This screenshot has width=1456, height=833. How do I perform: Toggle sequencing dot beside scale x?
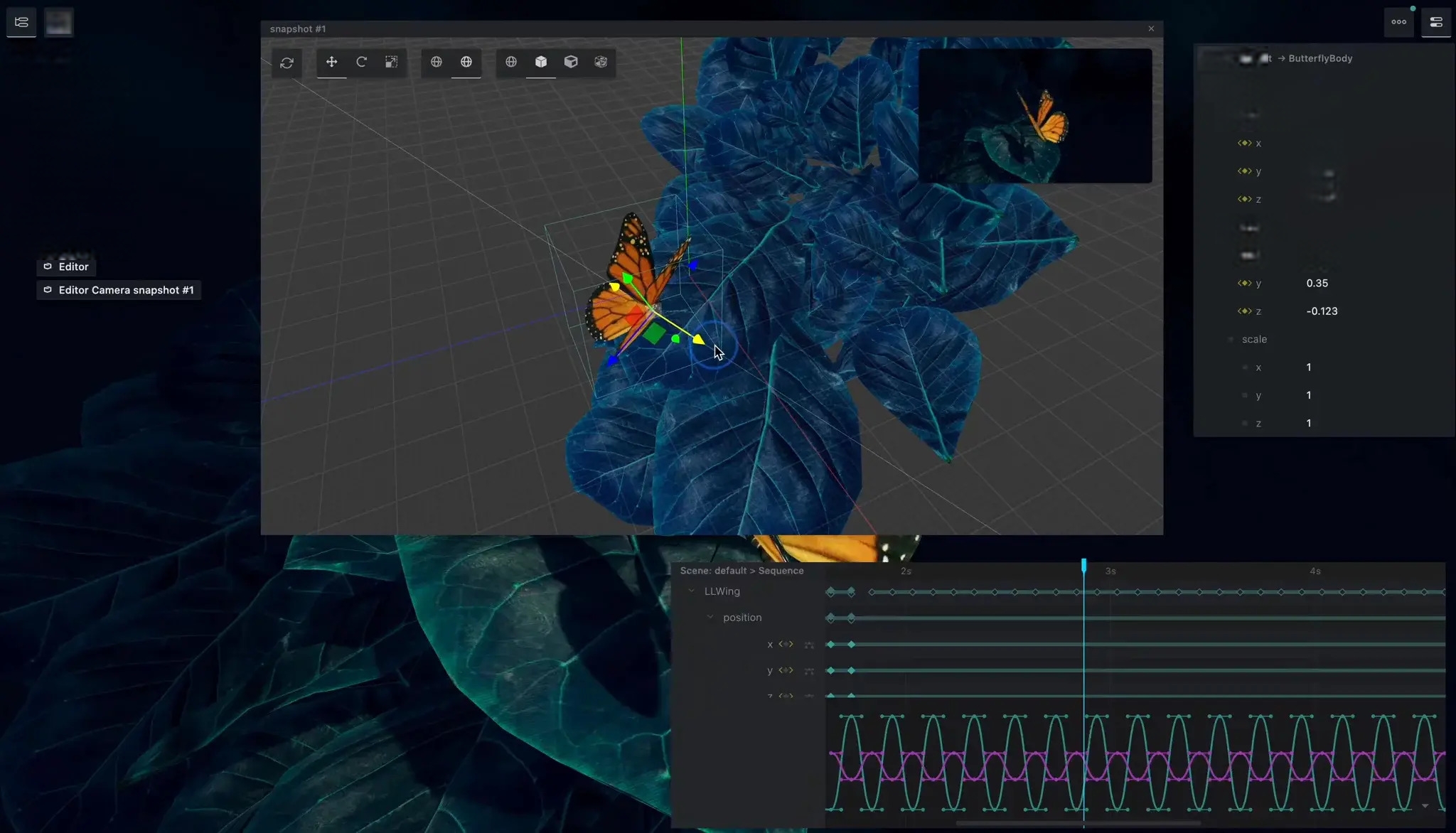(1244, 367)
